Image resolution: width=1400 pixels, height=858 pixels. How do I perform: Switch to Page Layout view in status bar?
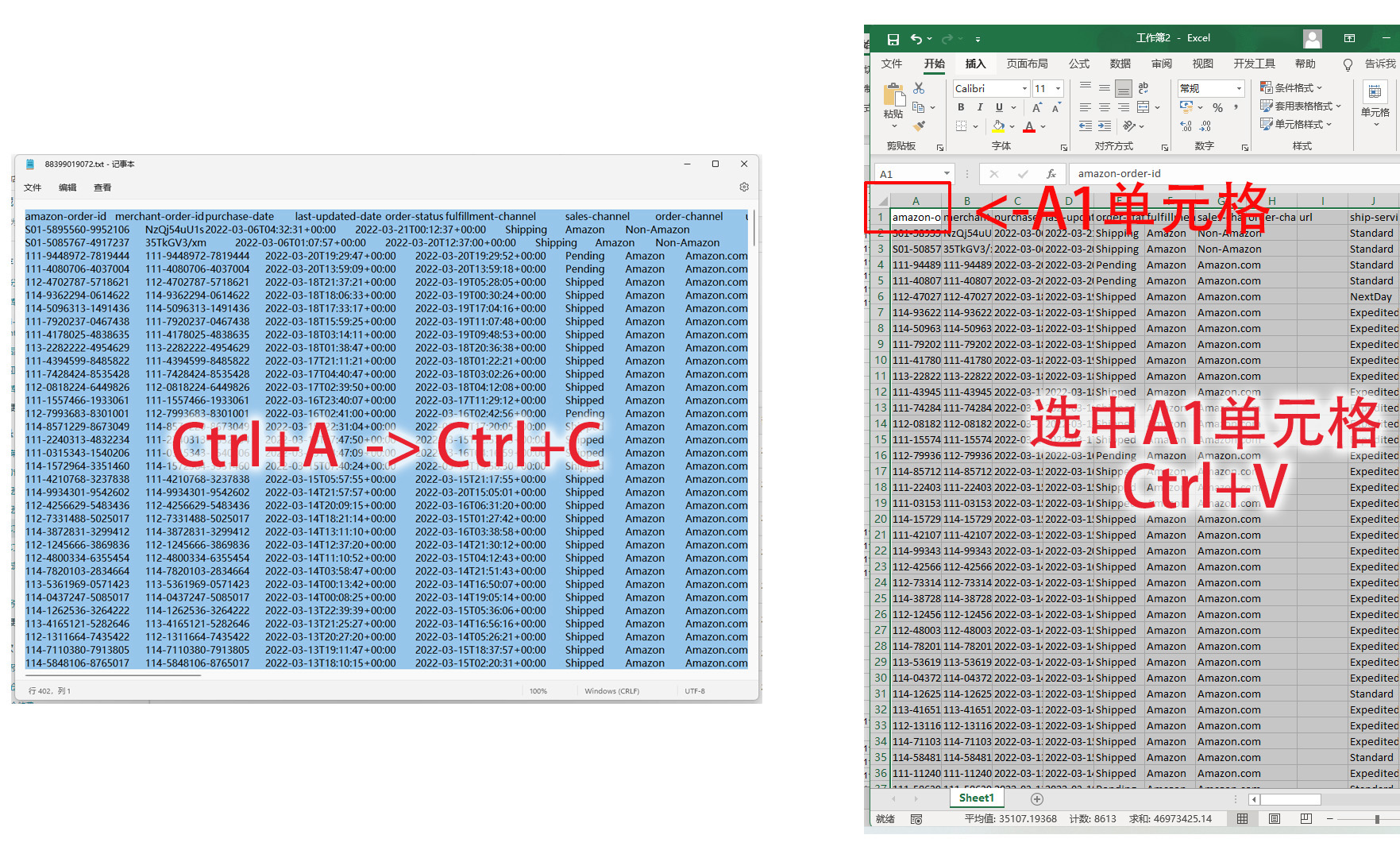point(1275,819)
